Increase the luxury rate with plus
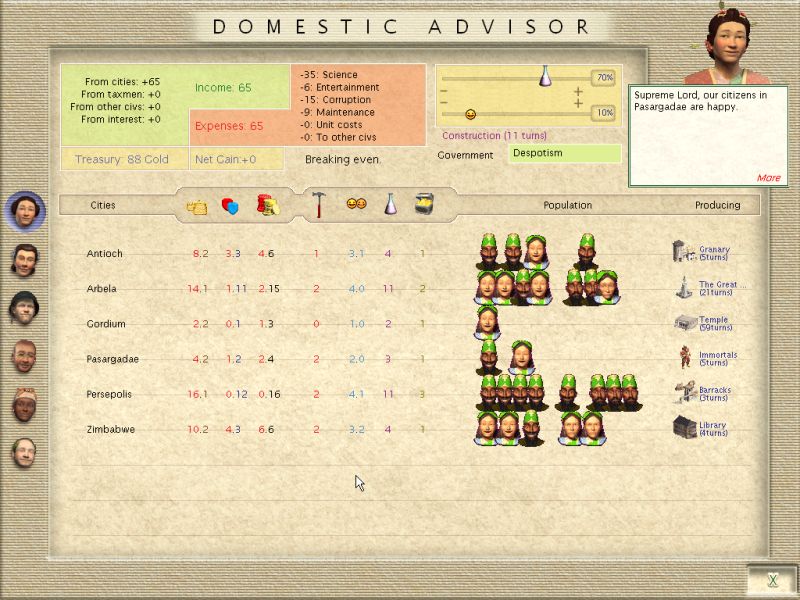The image size is (800, 600). pos(578,104)
